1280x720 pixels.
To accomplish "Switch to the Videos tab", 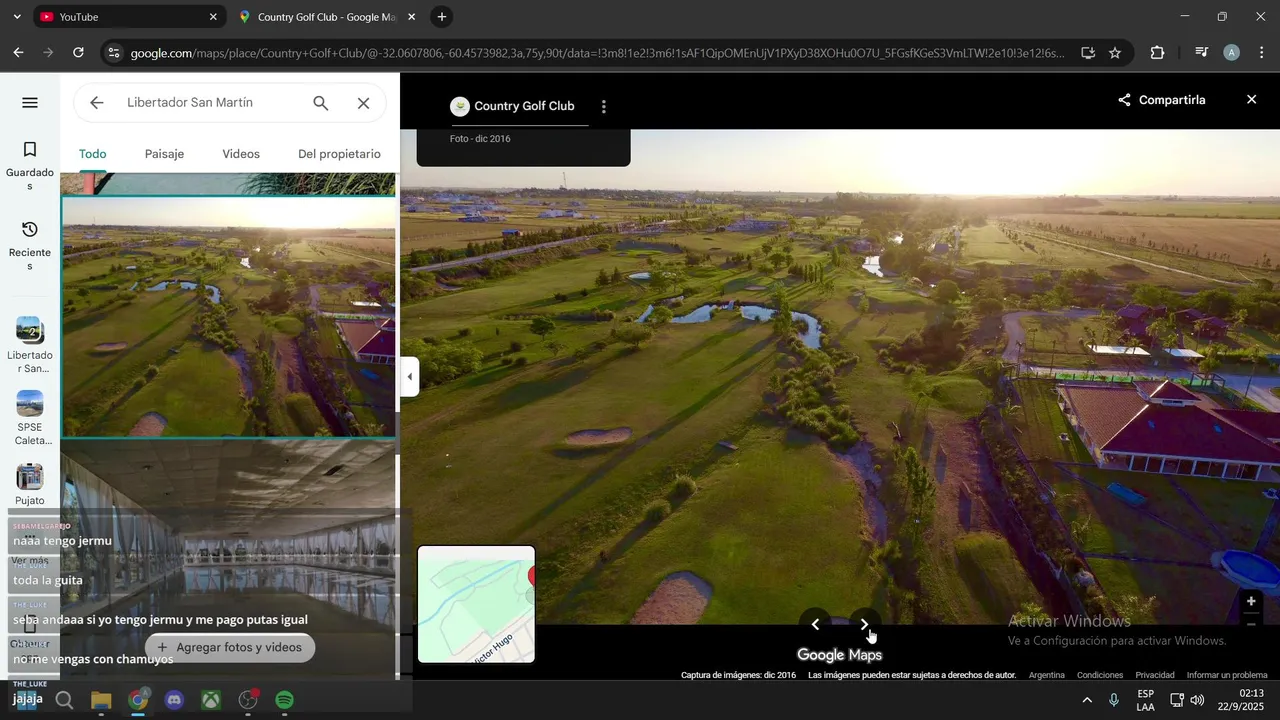I will click(x=241, y=154).
